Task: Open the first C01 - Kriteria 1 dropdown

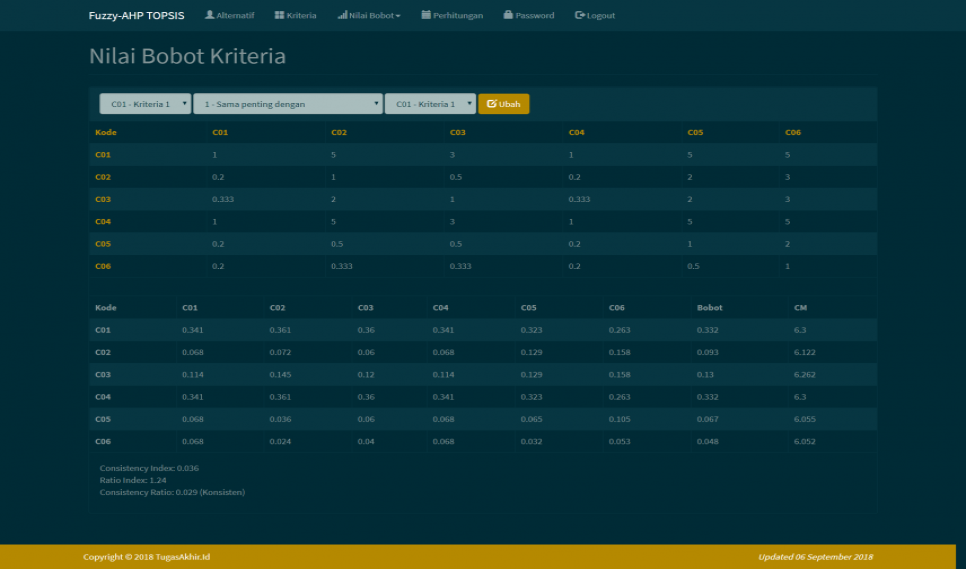Action: pos(145,104)
